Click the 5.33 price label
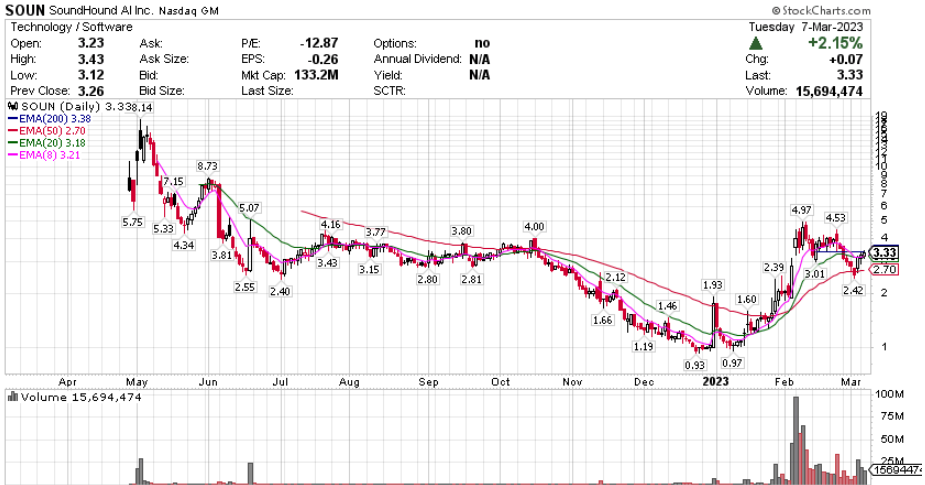 163,229
